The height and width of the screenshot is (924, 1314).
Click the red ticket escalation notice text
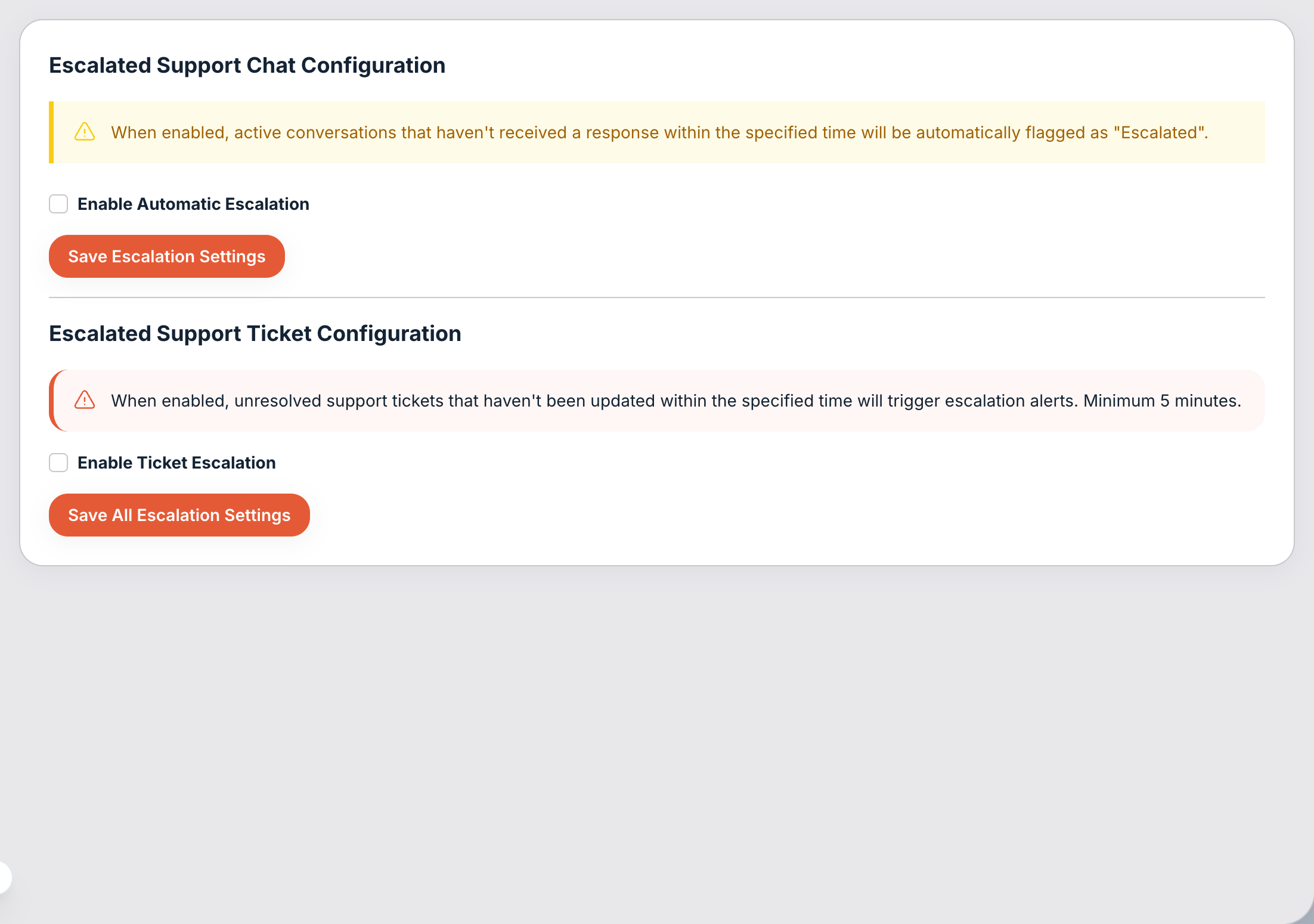tap(676, 401)
